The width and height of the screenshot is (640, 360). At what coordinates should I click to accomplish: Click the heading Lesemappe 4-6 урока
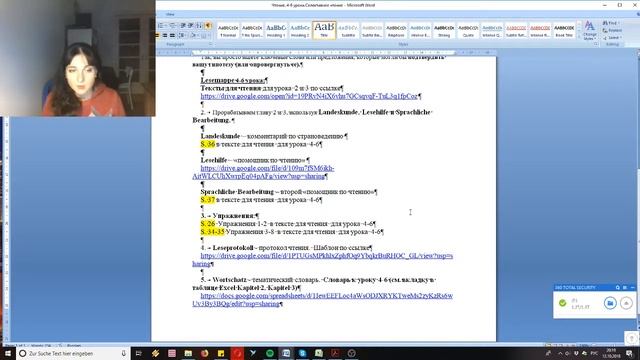(x=233, y=80)
